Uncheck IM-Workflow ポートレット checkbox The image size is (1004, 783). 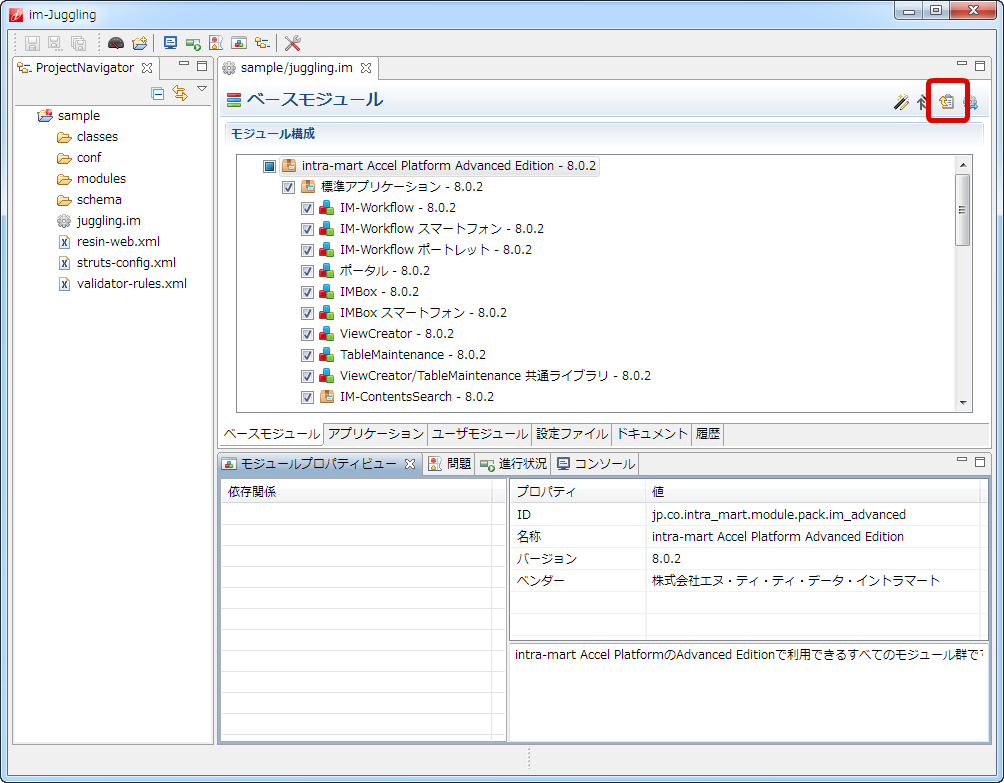[x=307, y=250]
